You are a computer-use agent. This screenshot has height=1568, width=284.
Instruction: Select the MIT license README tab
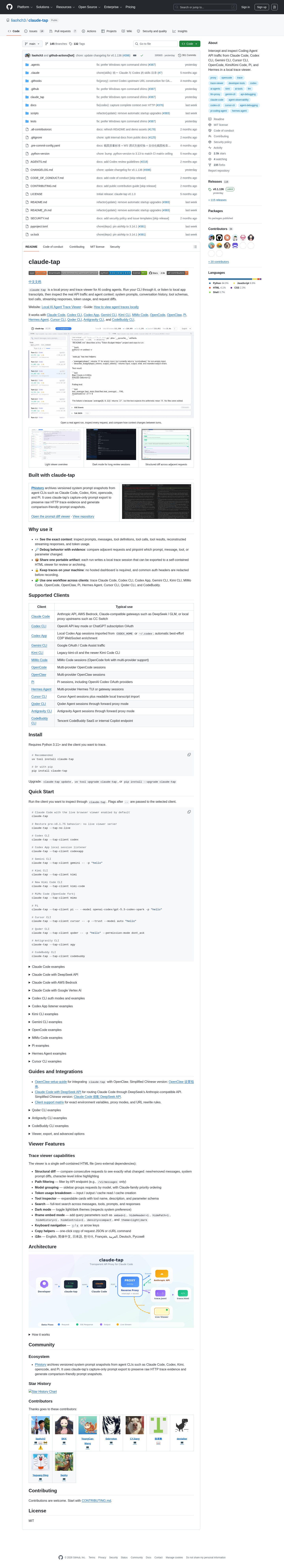[97, 247]
